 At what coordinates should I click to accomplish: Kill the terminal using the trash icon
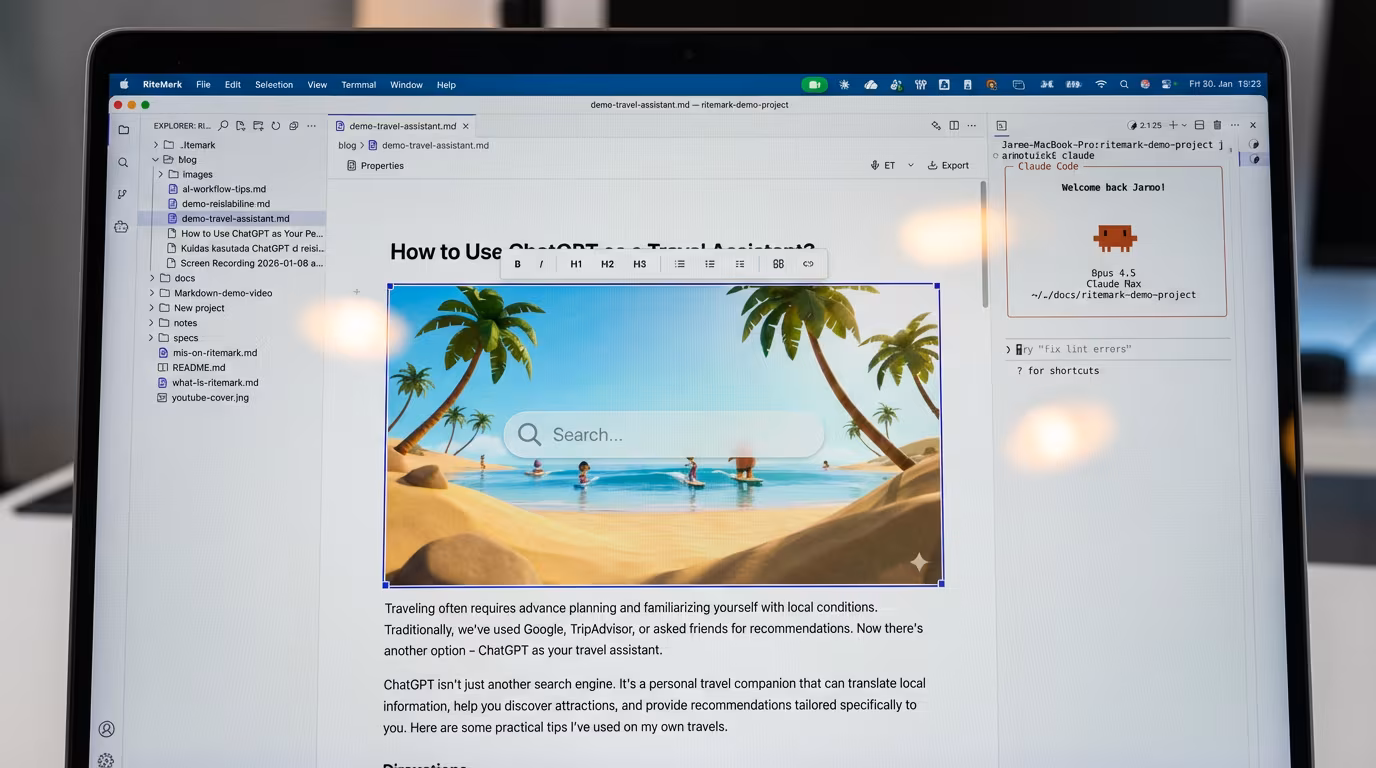pyautogui.click(x=1217, y=125)
